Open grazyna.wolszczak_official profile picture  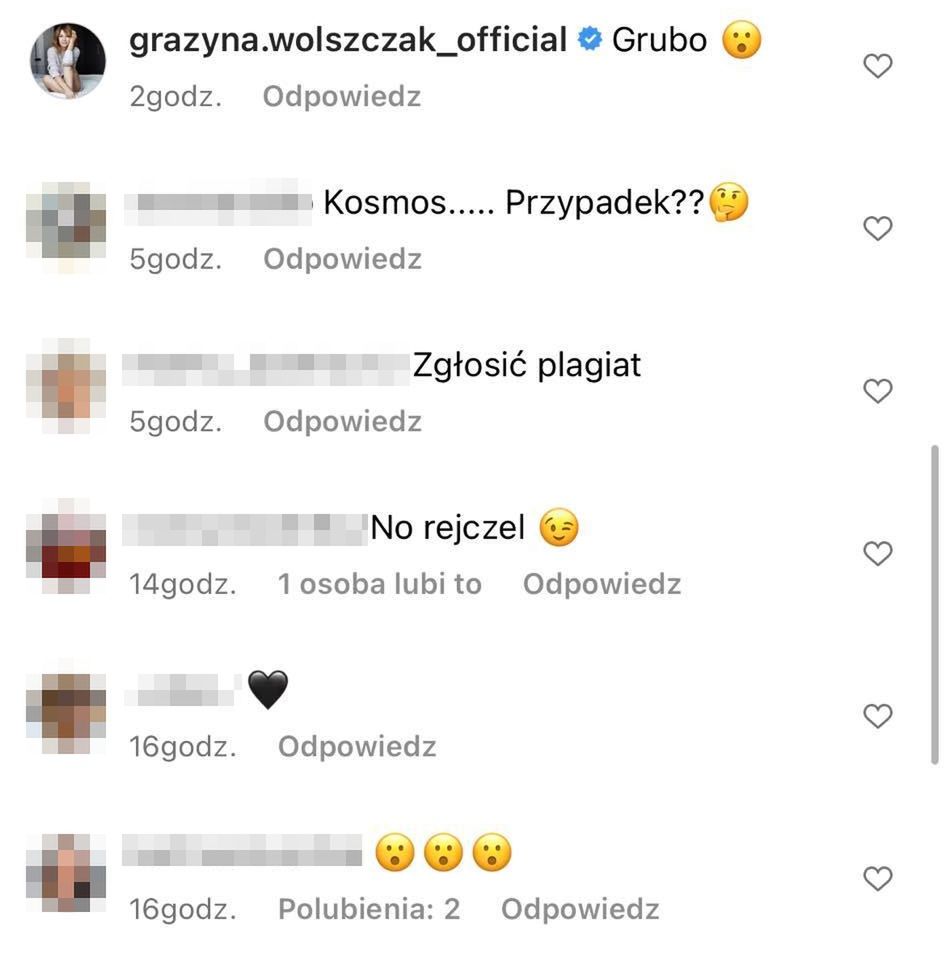(x=68, y=61)
